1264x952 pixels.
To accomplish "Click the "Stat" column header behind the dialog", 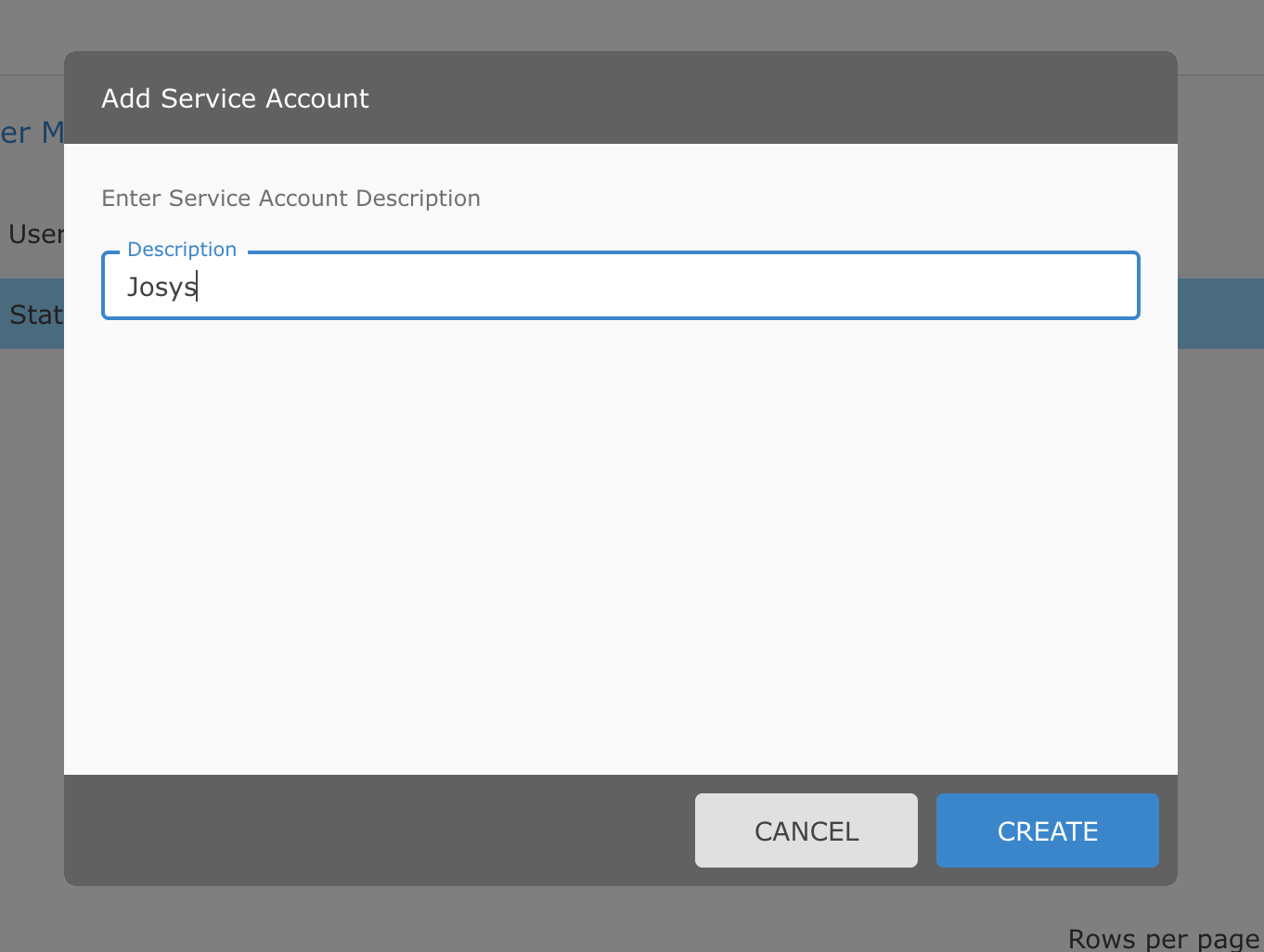I will click(x=33, y=315).
